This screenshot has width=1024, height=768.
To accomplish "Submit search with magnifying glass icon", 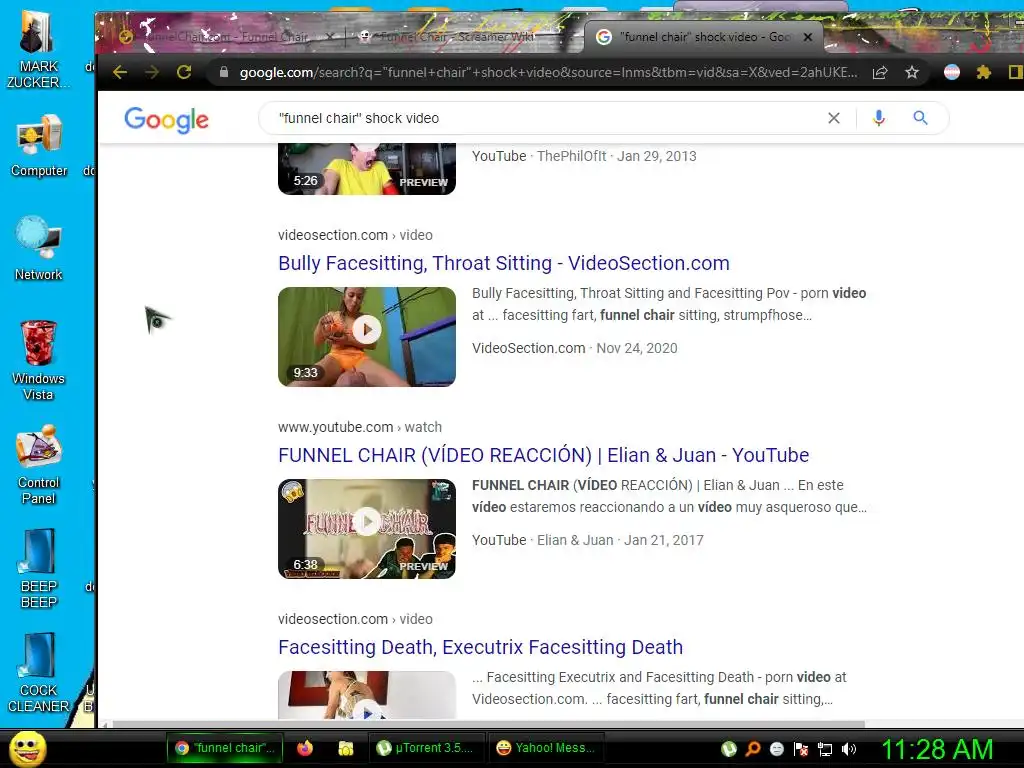I will (920, 118).
